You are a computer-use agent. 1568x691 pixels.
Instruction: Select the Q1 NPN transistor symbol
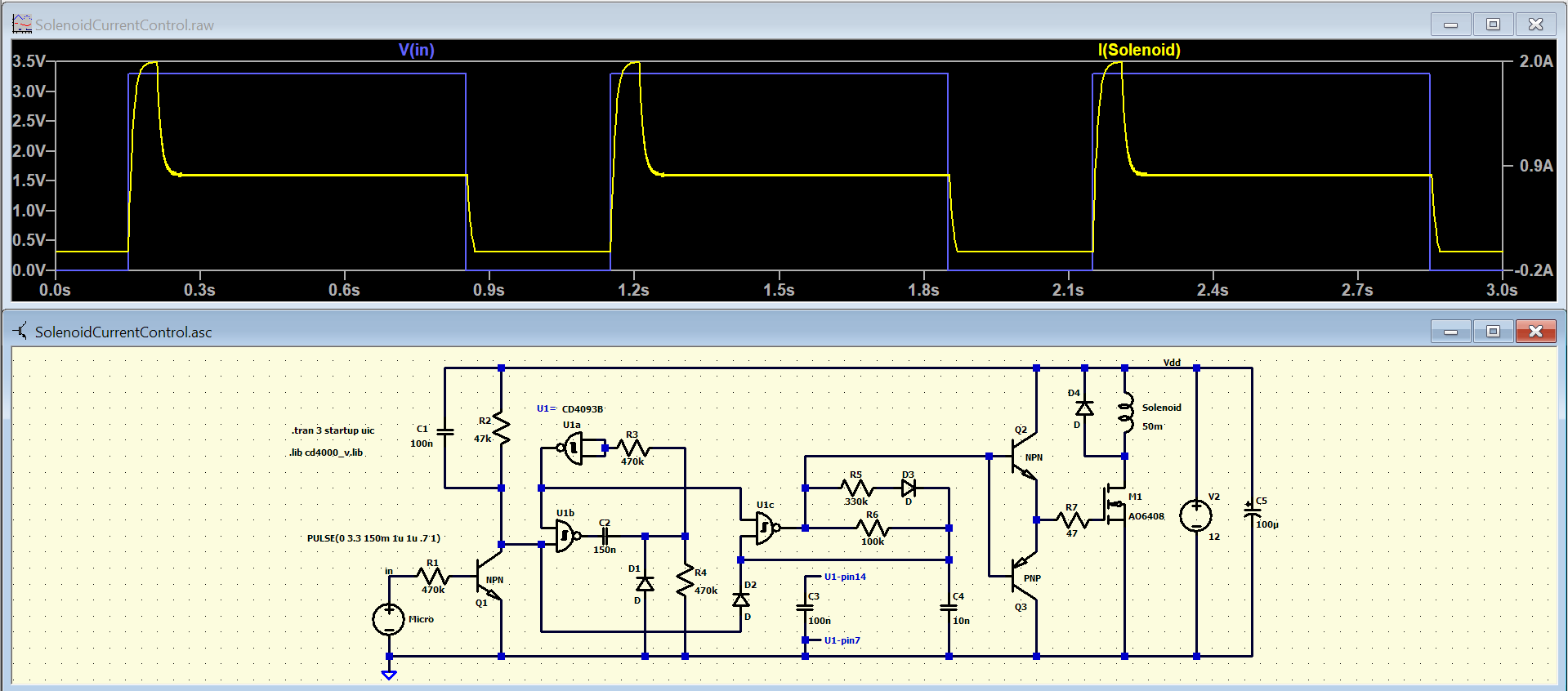pyautogui.click(x=490, y=577)
